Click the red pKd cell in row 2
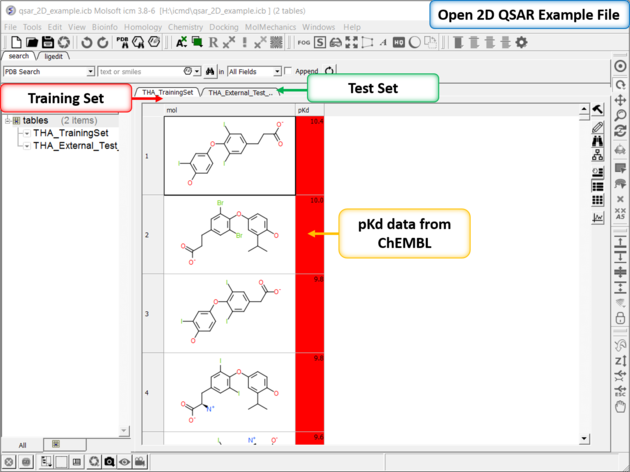 [x=309, y=235]
